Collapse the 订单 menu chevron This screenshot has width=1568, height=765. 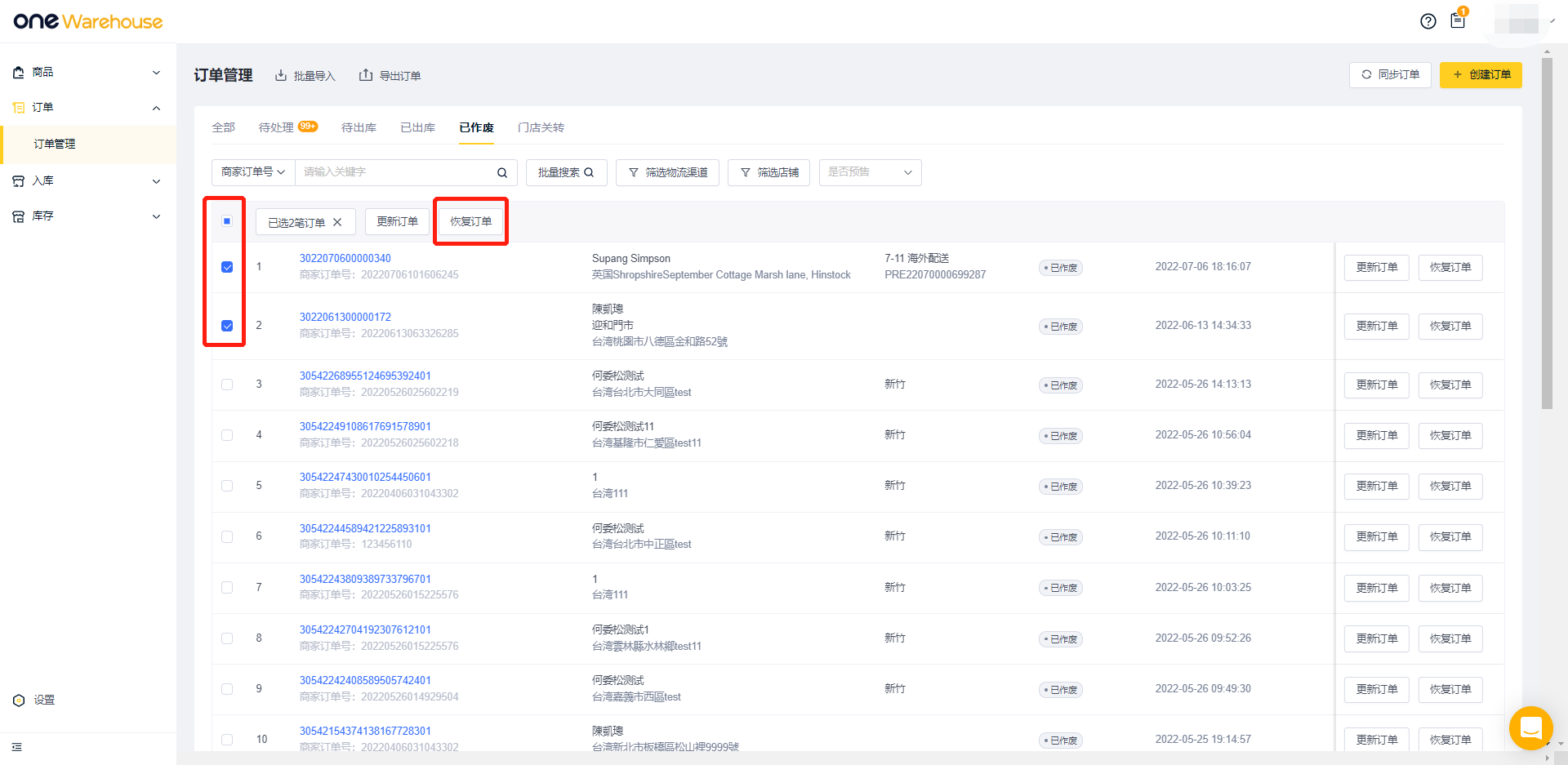(x=156, y=108)
